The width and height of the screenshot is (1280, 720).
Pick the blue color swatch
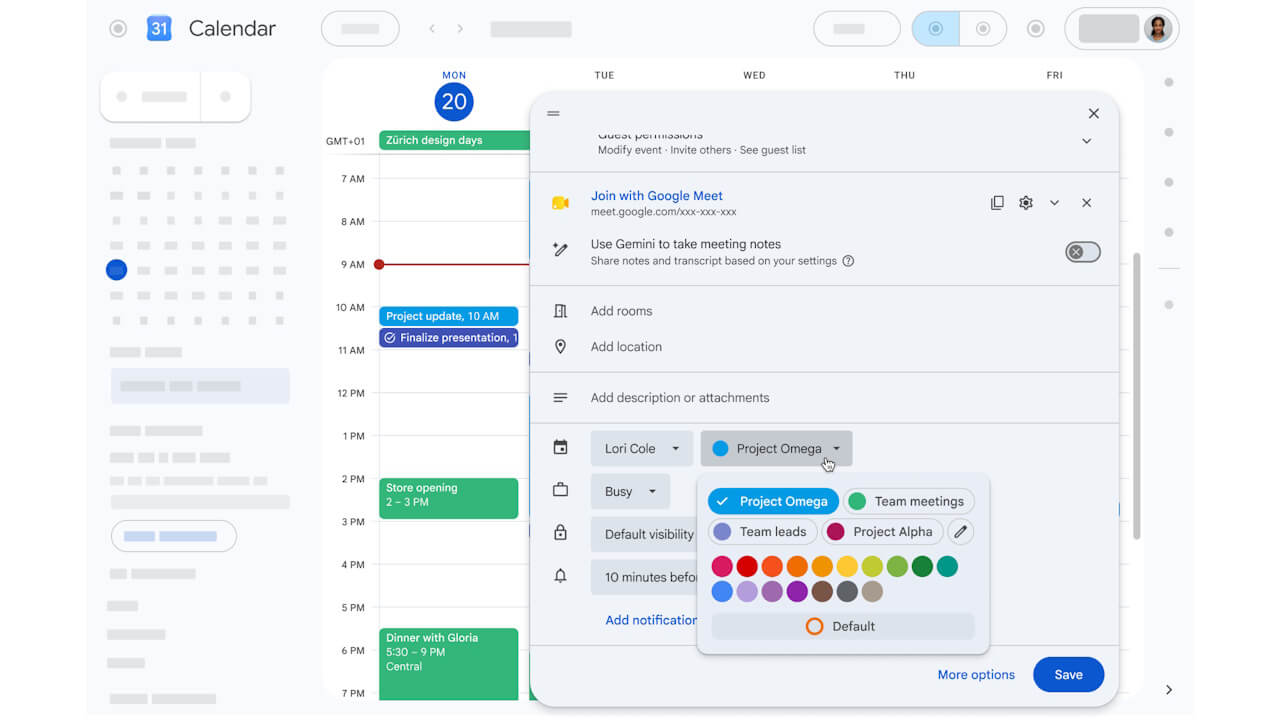[722, 592]
